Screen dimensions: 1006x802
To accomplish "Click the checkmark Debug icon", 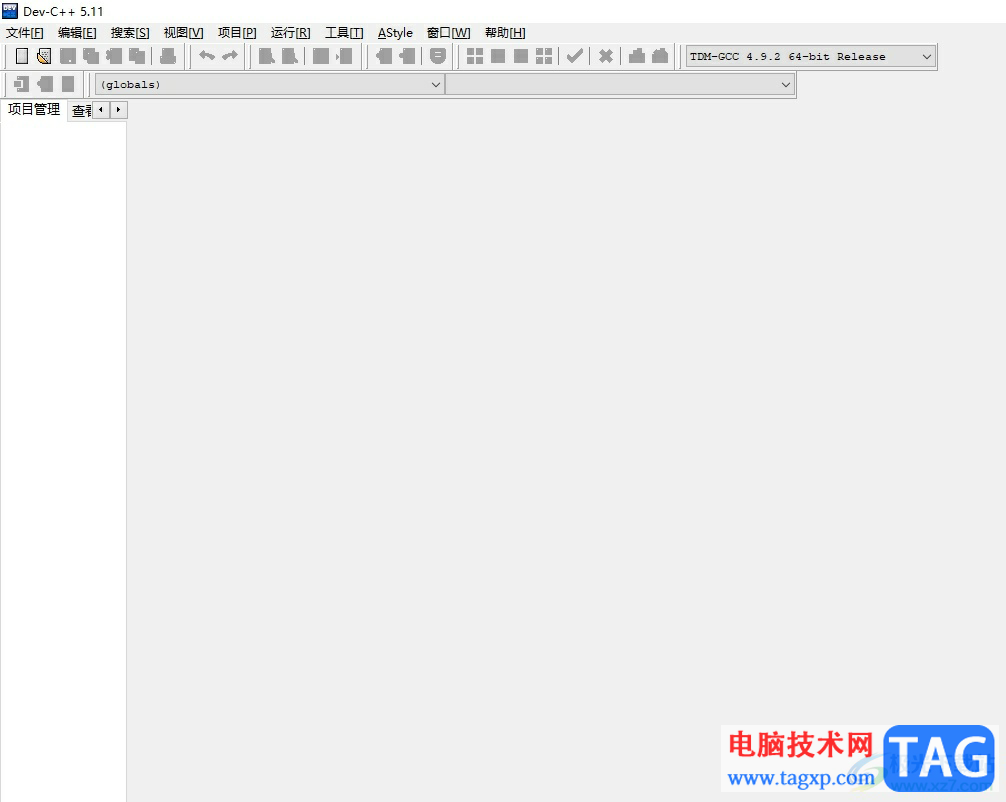I will pos(575,56).
